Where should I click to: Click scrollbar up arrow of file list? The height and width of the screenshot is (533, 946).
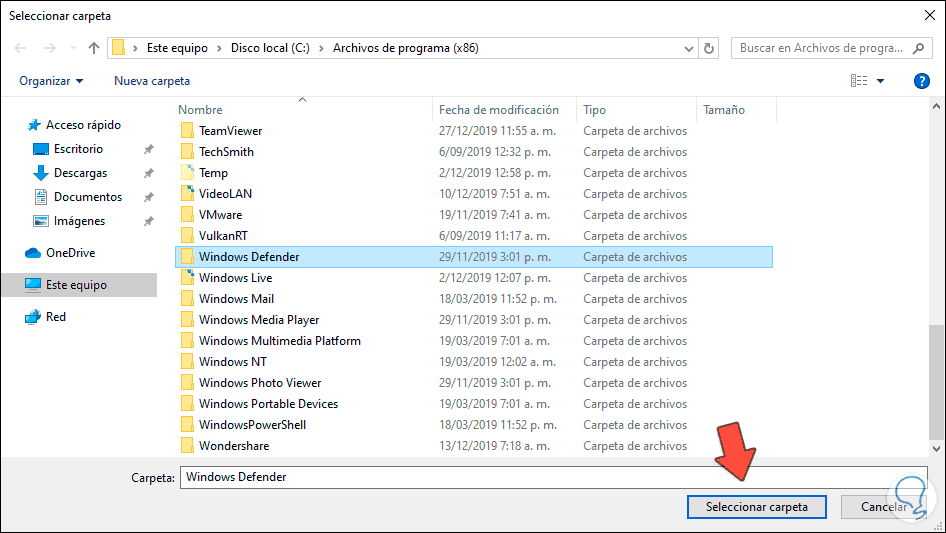[936, 106]
